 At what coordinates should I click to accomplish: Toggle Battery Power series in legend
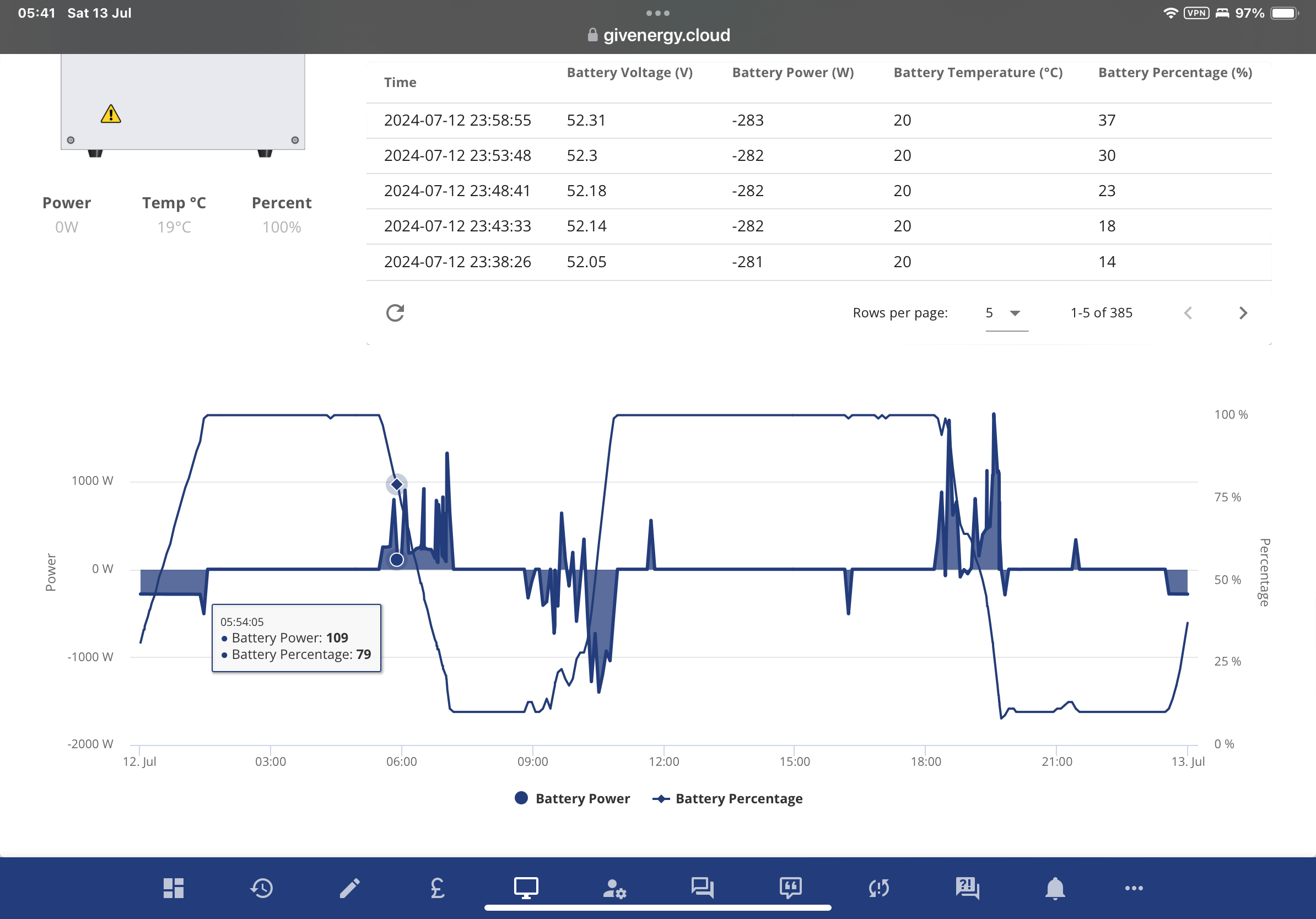(572, 798)
